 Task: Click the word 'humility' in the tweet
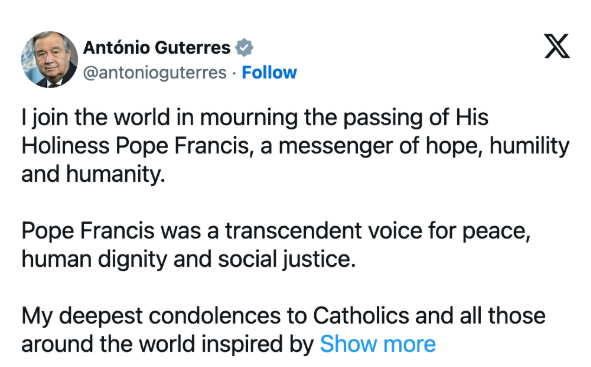[529, 146]
